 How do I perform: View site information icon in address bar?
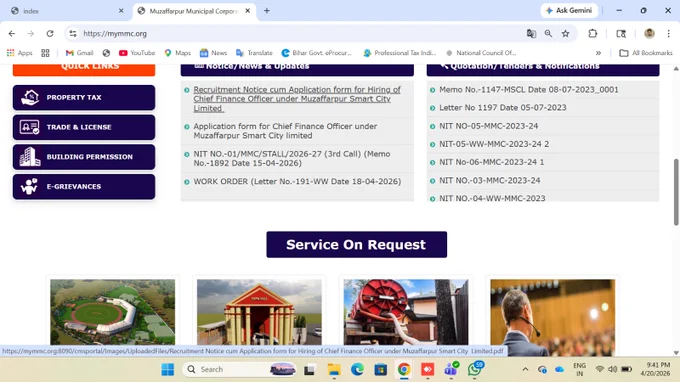(73, 33)
